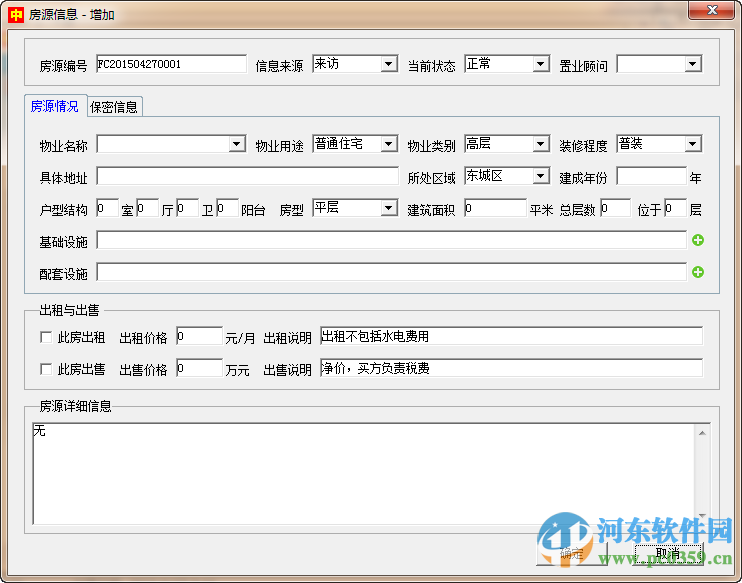Click the 出租价格 input field
Screen dimensions: 742x583
click(199, 336)
